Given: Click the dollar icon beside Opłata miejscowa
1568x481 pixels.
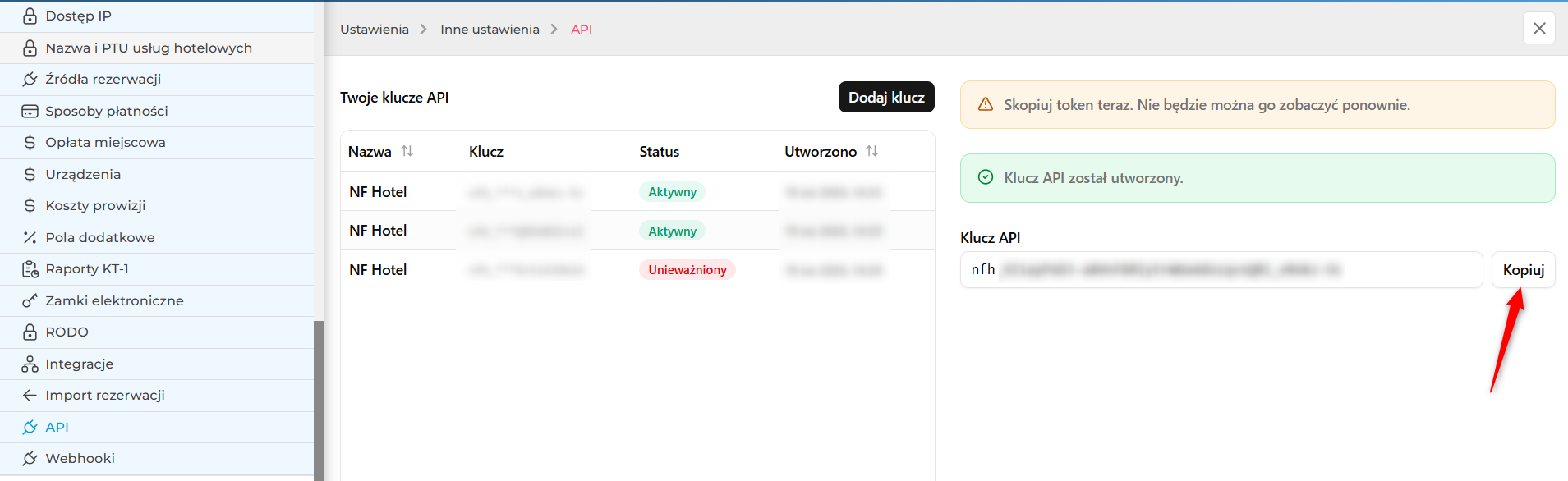Looking at the screenshot, I should [x=30, y=142].
